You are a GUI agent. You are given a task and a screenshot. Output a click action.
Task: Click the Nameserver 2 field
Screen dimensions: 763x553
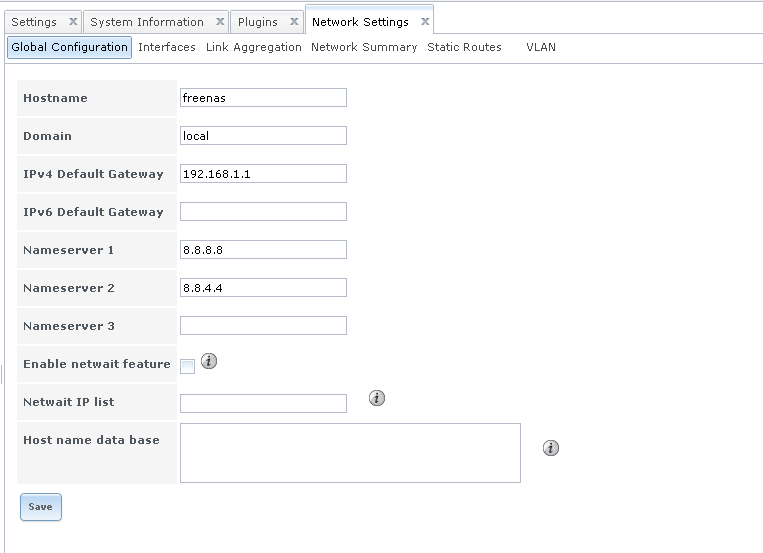263,287
